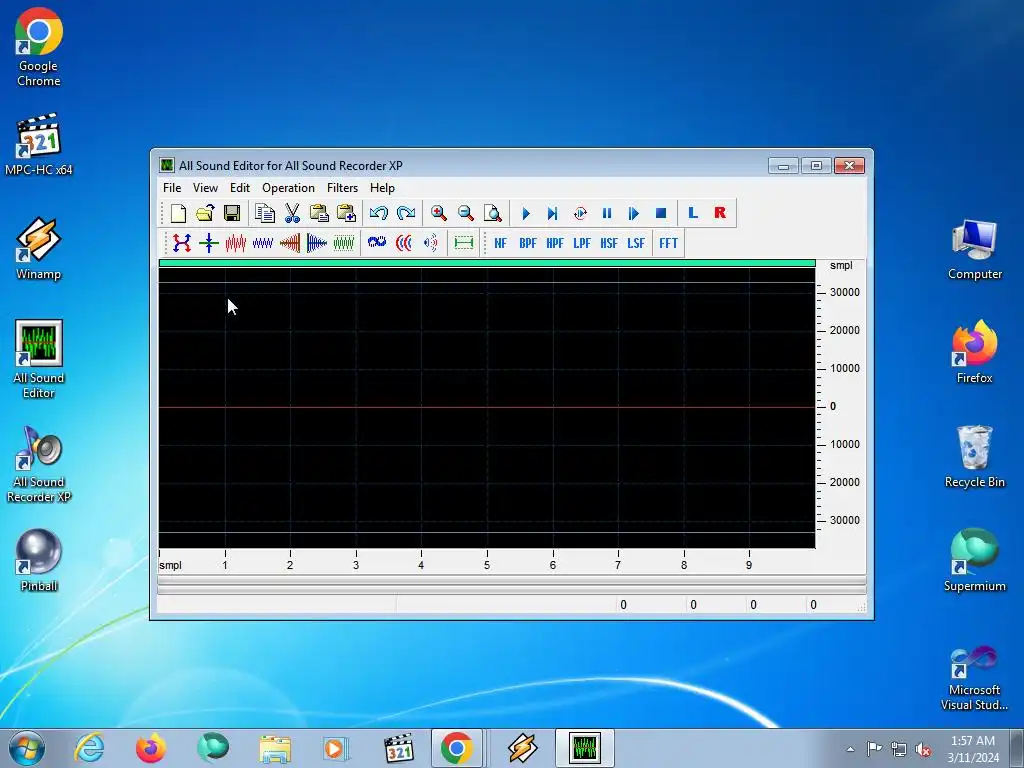
Task: Open the File menu
Action: pos(172,187)
